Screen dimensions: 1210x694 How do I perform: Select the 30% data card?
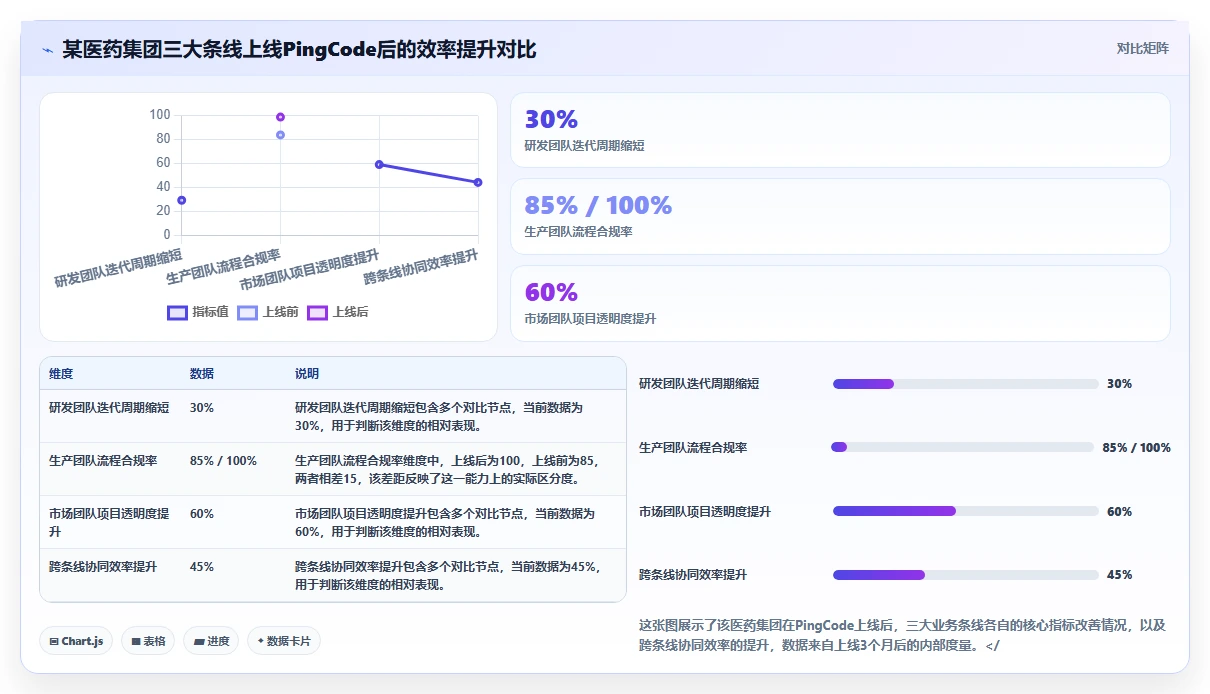click(840, 130)
